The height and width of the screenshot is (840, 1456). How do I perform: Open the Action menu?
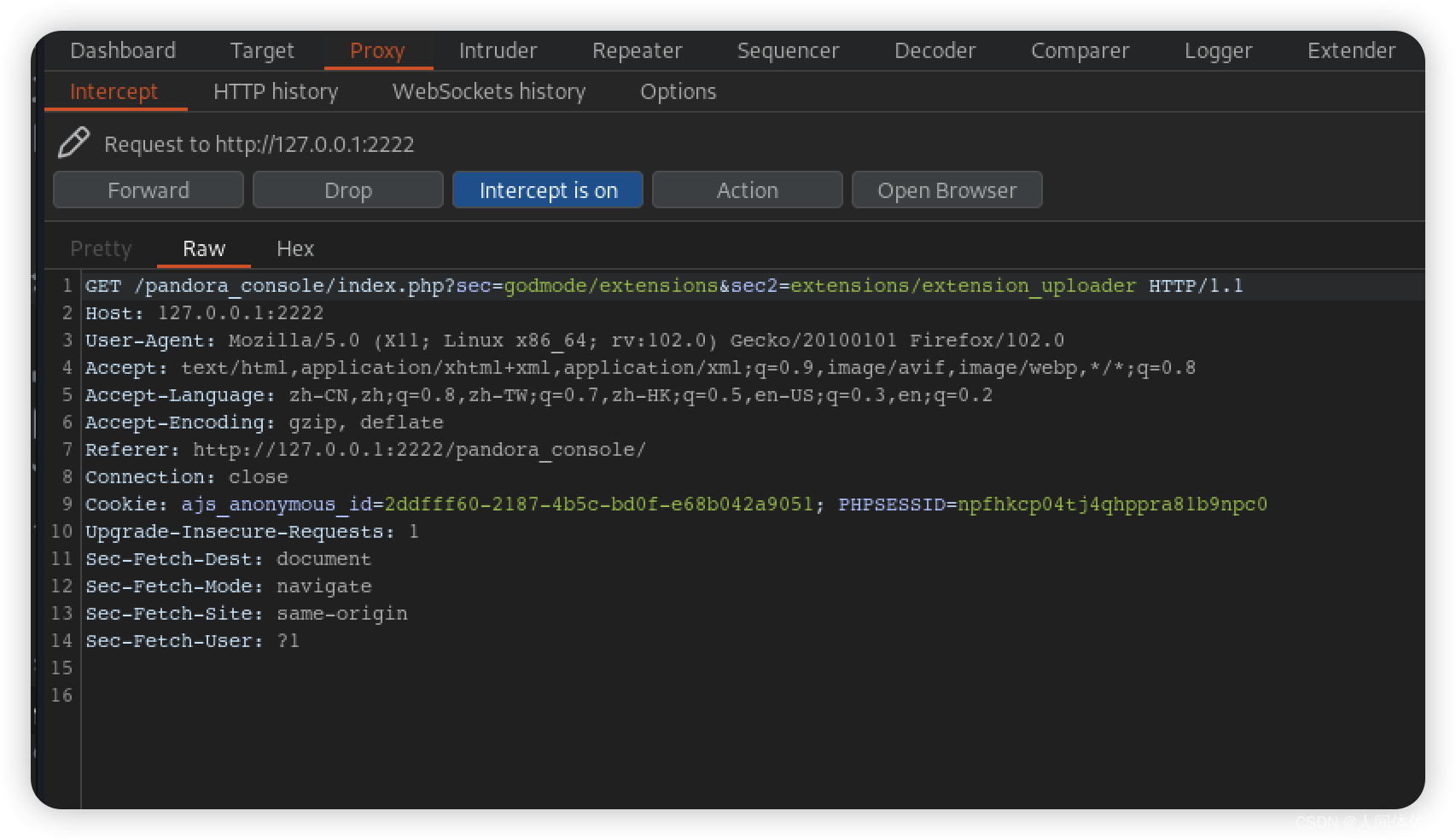pos(748,190)
